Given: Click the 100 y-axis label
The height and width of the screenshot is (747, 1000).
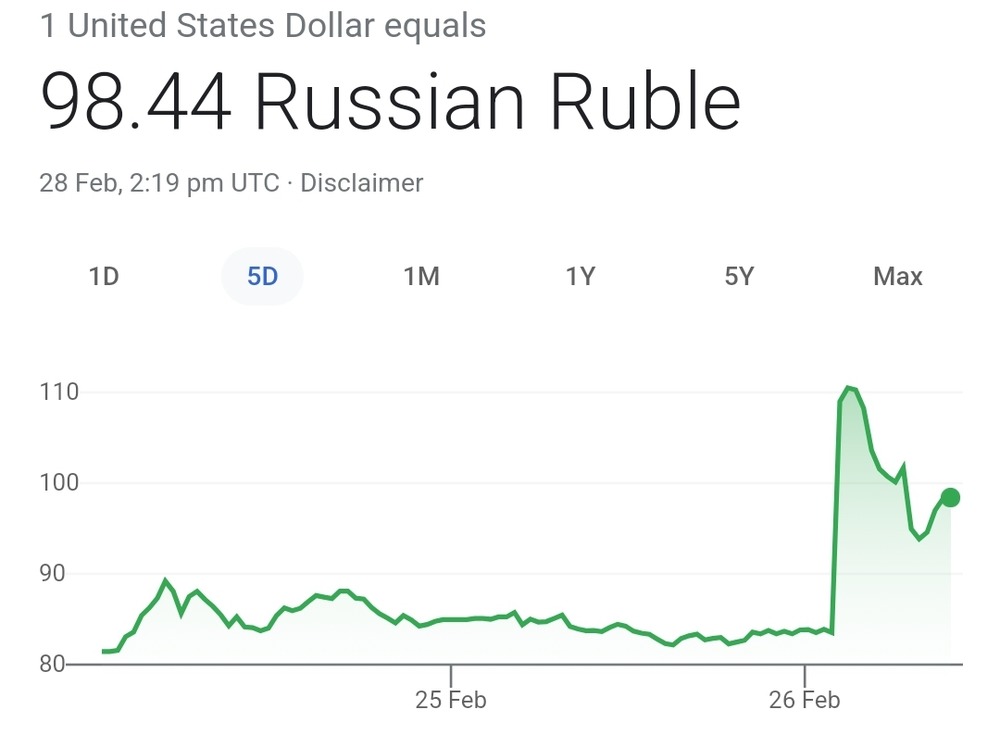Looking at the screenshot, I should coord(59,482).
